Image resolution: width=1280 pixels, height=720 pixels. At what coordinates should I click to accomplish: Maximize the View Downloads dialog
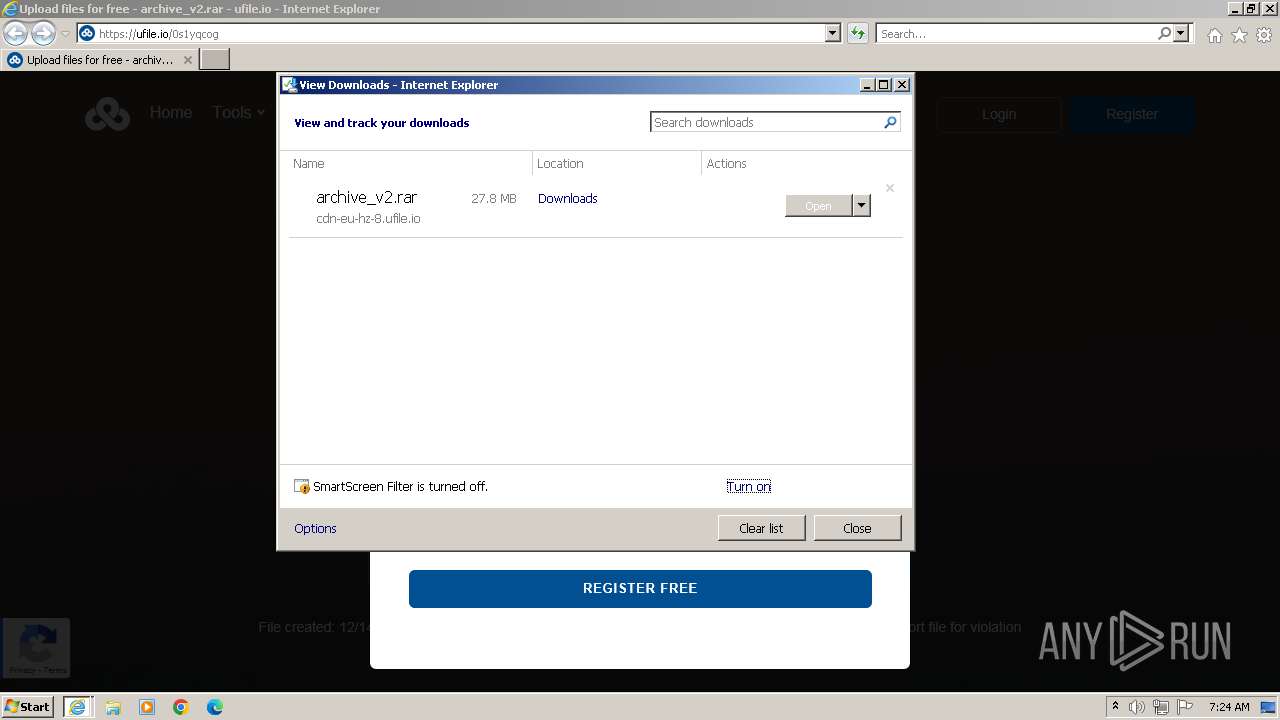click(x=884, y=85)
